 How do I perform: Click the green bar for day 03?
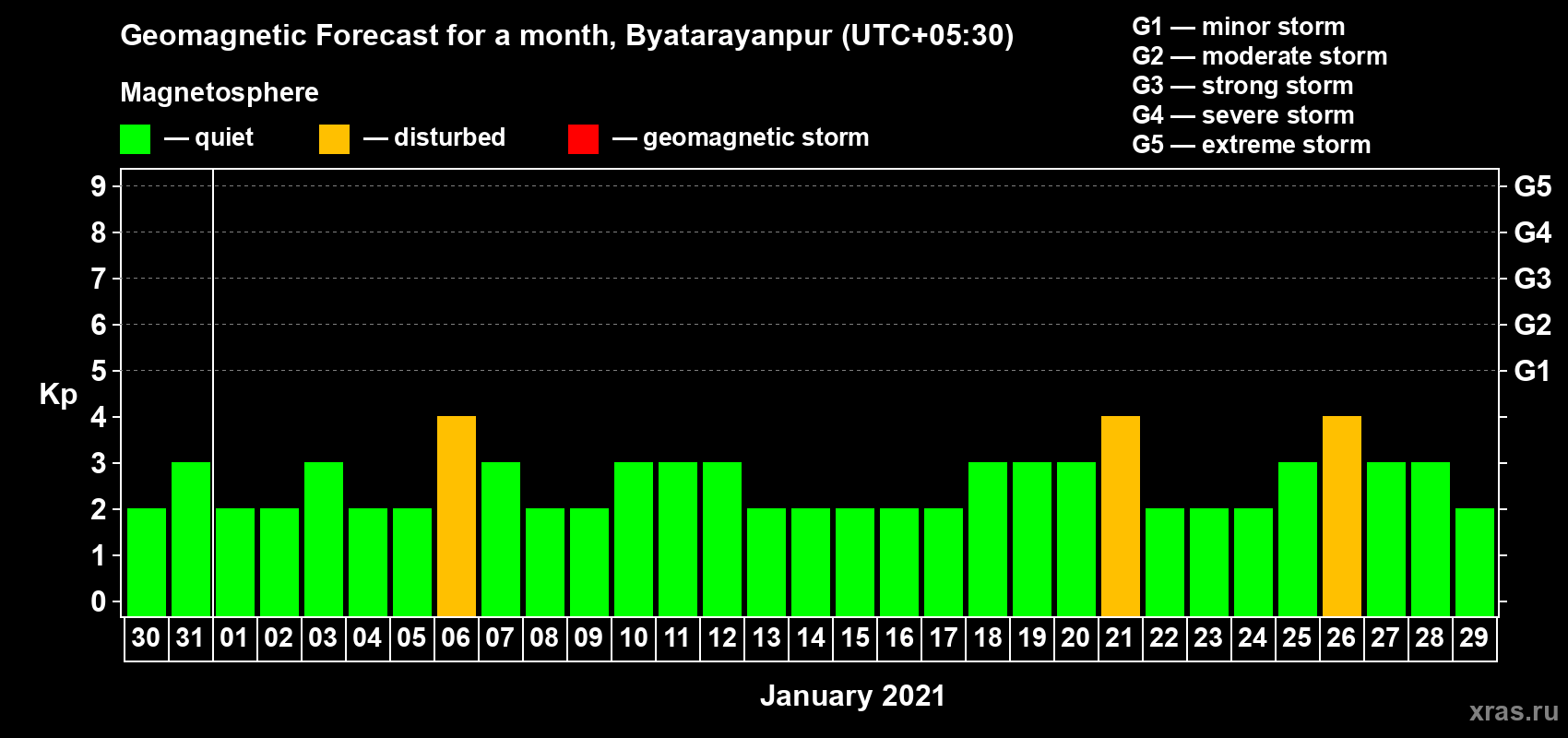click(324, 539)
